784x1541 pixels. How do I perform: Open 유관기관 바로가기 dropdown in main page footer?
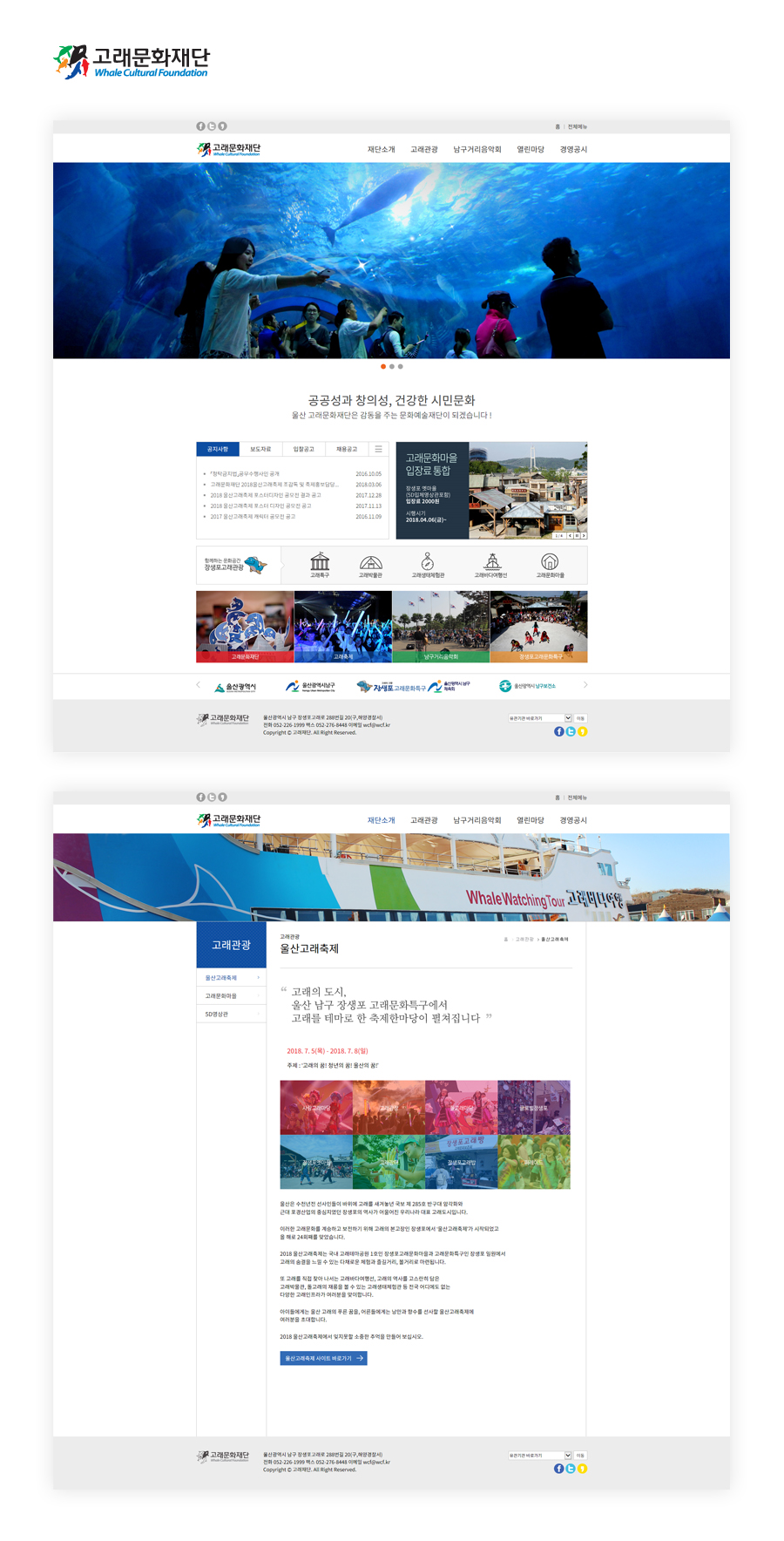coord(540,718)
